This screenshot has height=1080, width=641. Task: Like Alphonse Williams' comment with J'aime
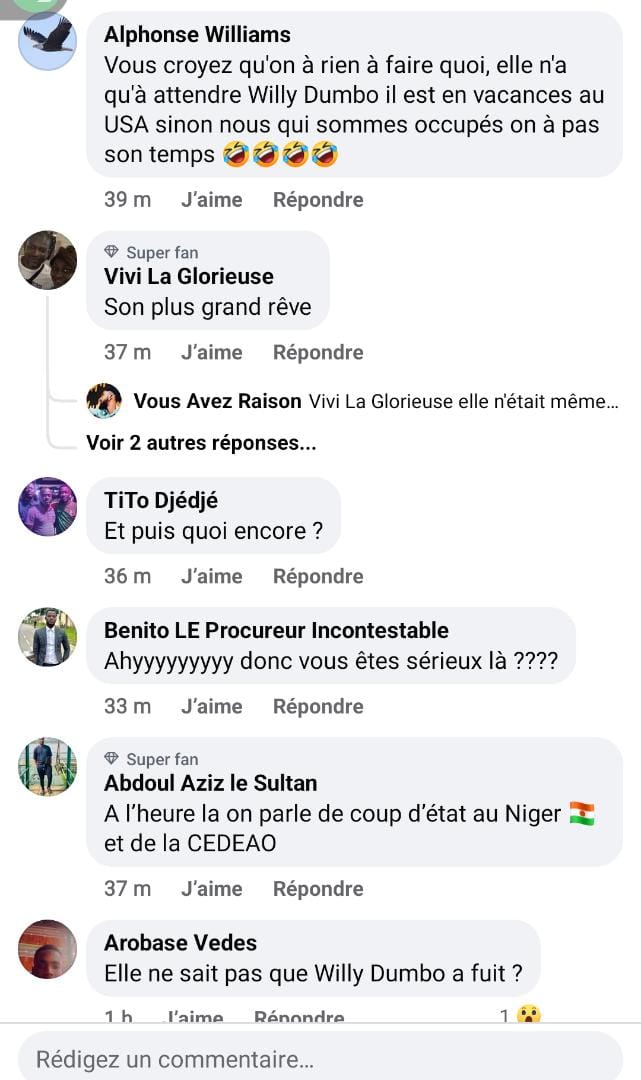click(211, 200)
